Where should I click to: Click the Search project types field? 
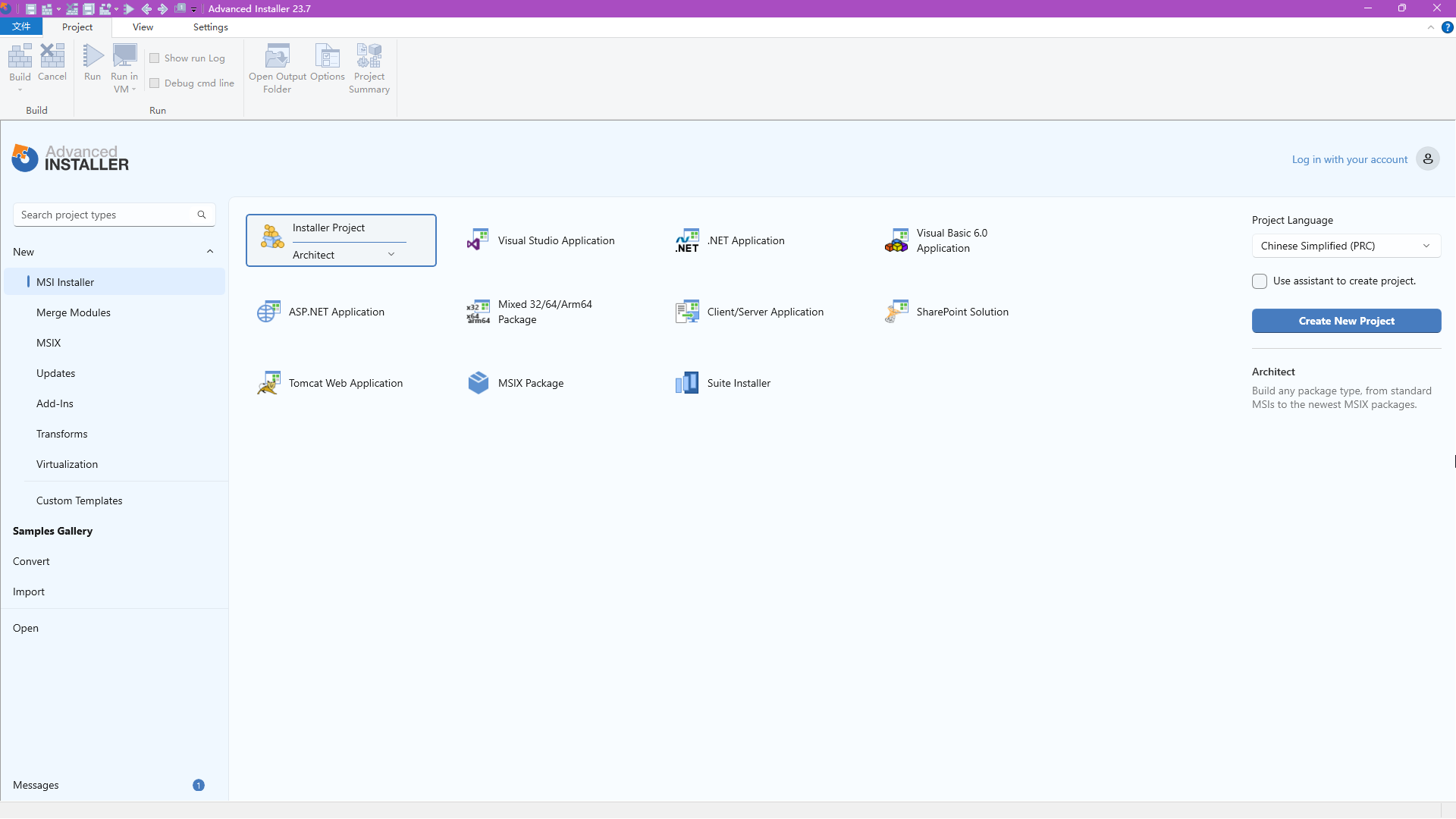click(114, 215)
